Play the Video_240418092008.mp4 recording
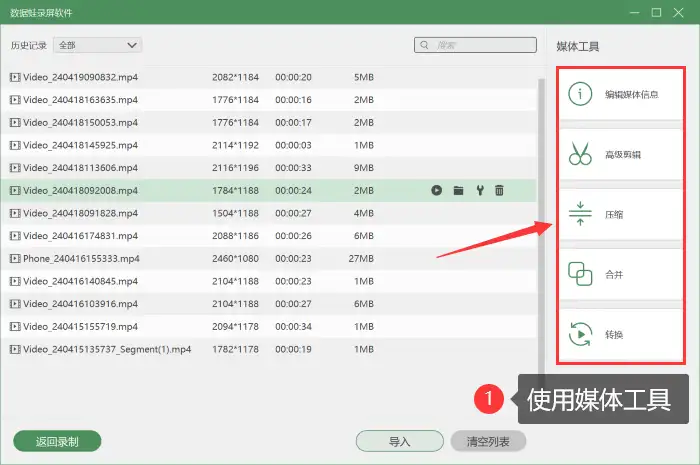This screenshot has height=465, width=700. click(x=437, y=191)
